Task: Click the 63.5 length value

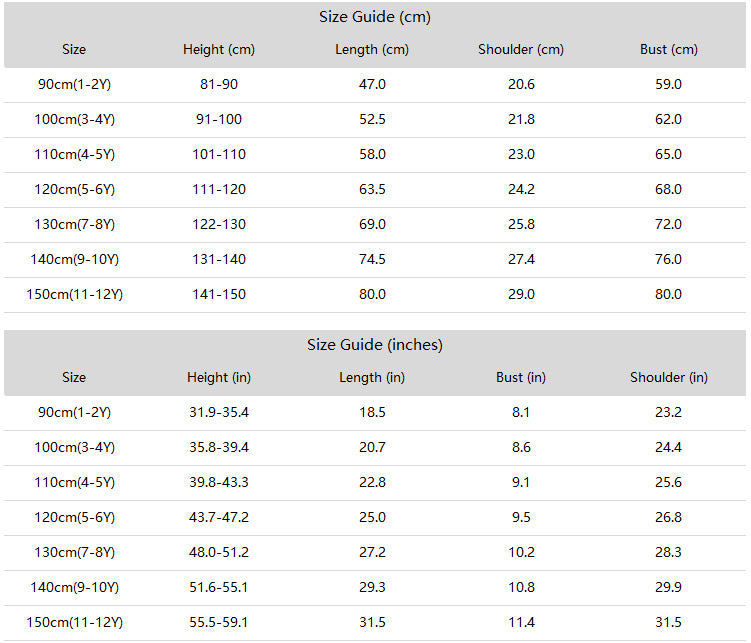Action: pyautogui.click(x=372, y=189)
